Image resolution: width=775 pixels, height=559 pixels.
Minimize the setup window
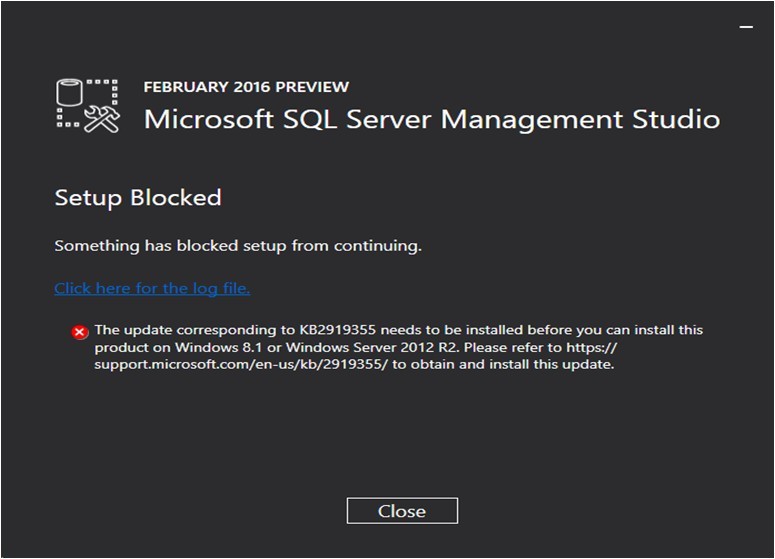pyautogui.click(x=746, y=27)
